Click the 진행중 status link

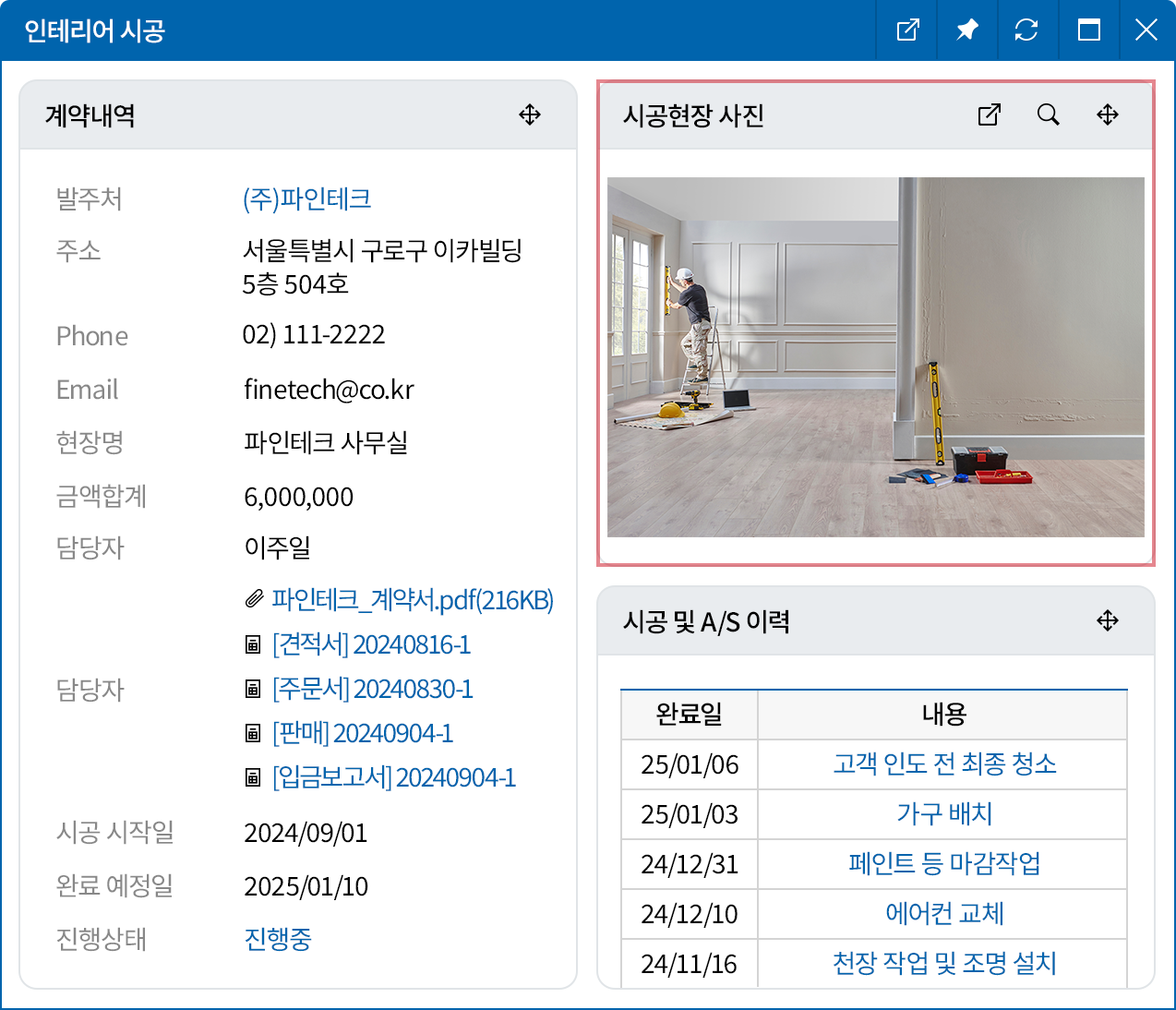pyautogui.click(x=278, y=939)
